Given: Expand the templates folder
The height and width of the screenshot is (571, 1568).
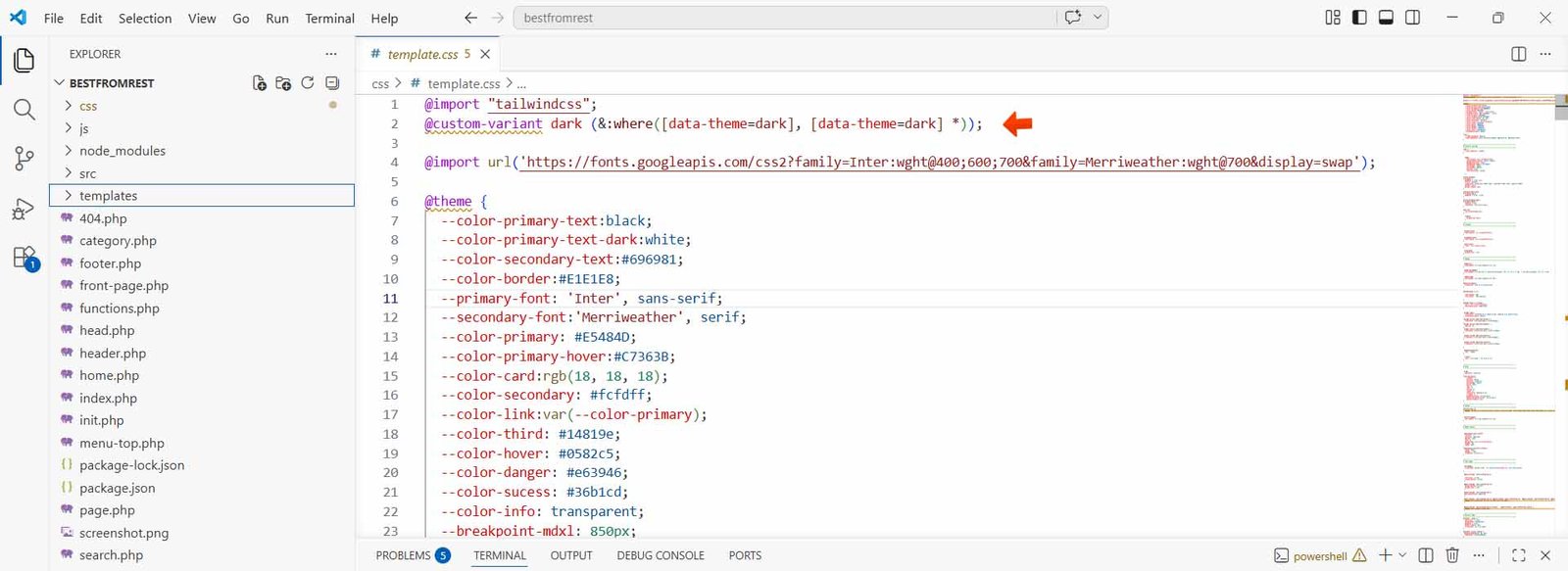Looking at the screenshot, I should tap(108, 196).
